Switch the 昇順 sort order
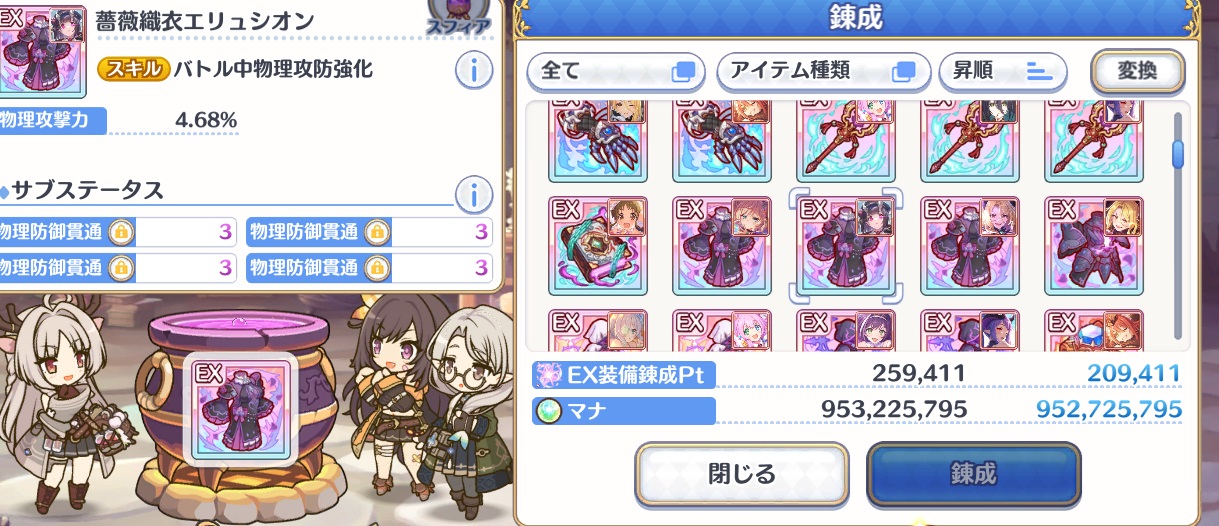The image size is (1219, 526). click(x=1003, y=71)
